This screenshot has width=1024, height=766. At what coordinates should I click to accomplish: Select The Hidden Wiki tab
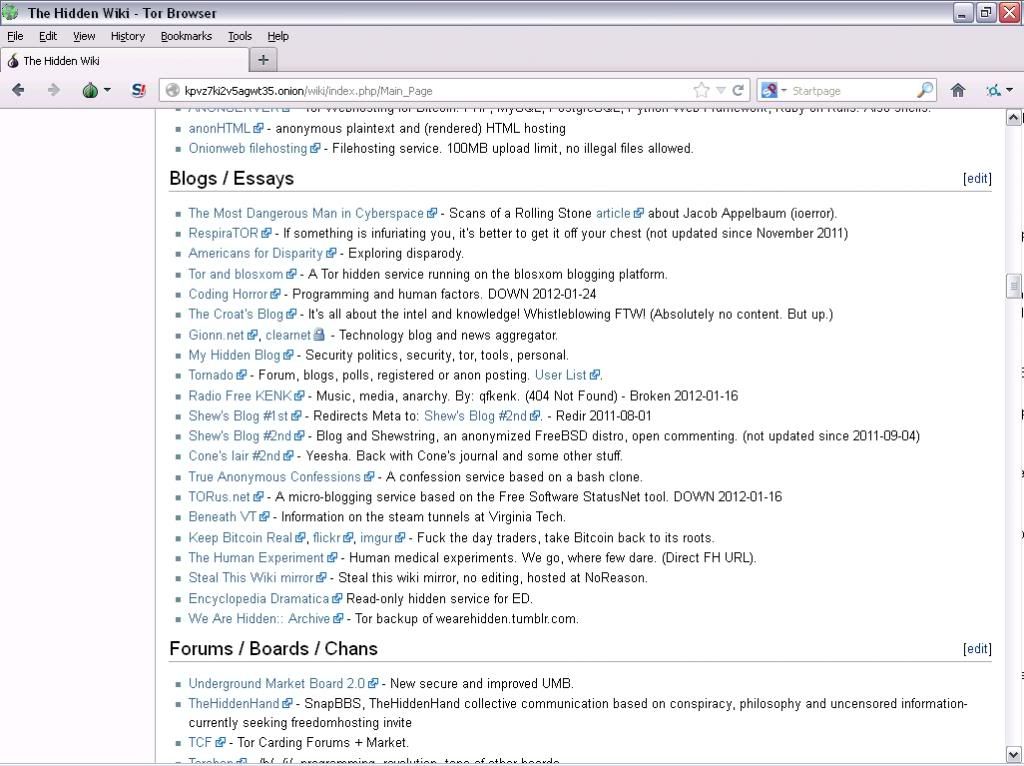(124, 61)
